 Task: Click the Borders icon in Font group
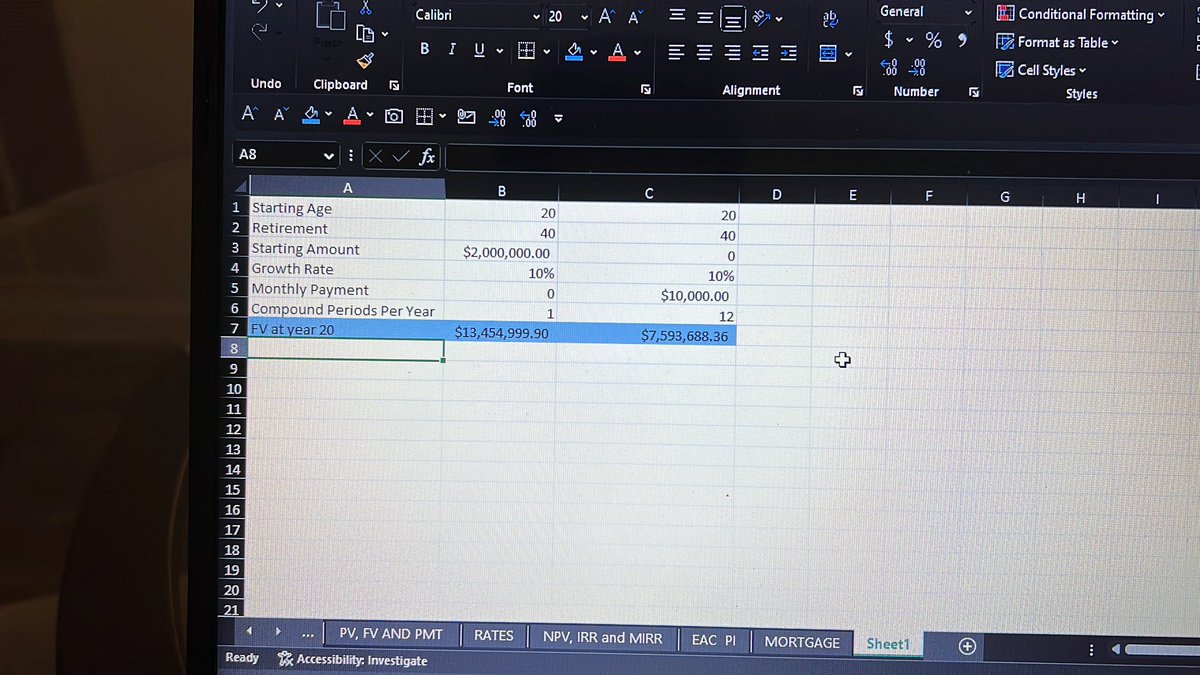(x=526, y=50)
